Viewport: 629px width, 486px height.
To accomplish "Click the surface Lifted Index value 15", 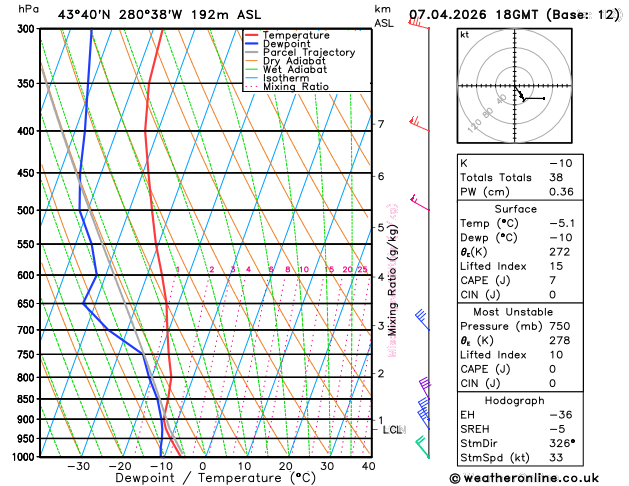I will (556, 266).
